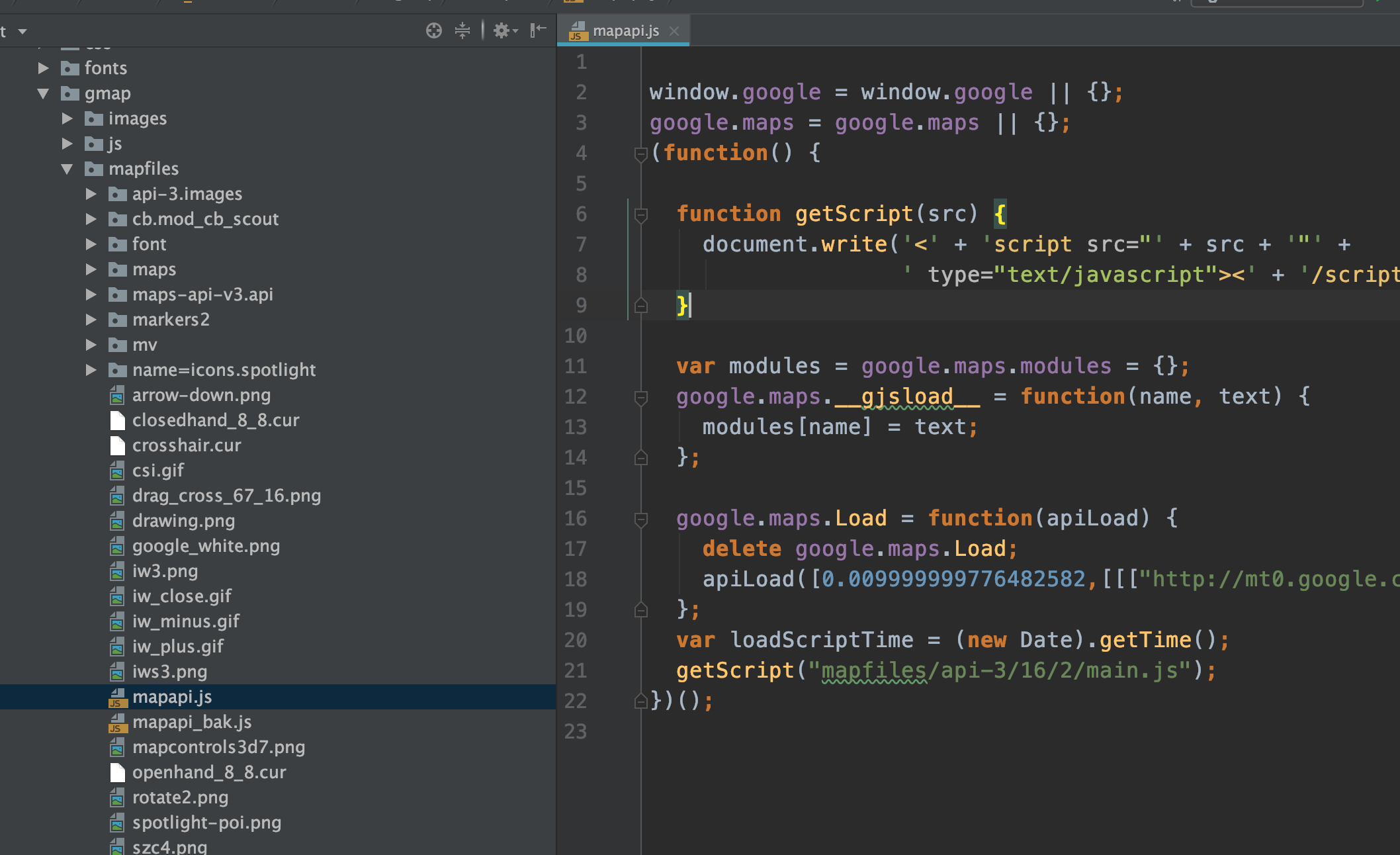Collapse the mapfiles folder

(67, 169)
